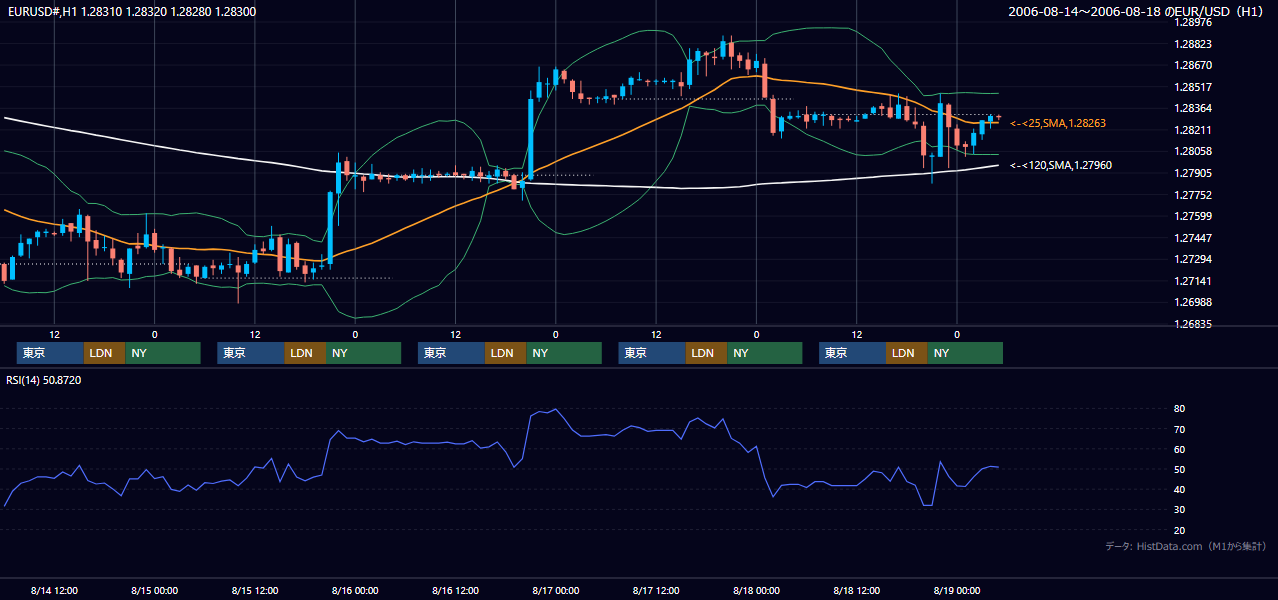Select price level 1.26988
The image size is (1278, 600).
coord(1193,302)
